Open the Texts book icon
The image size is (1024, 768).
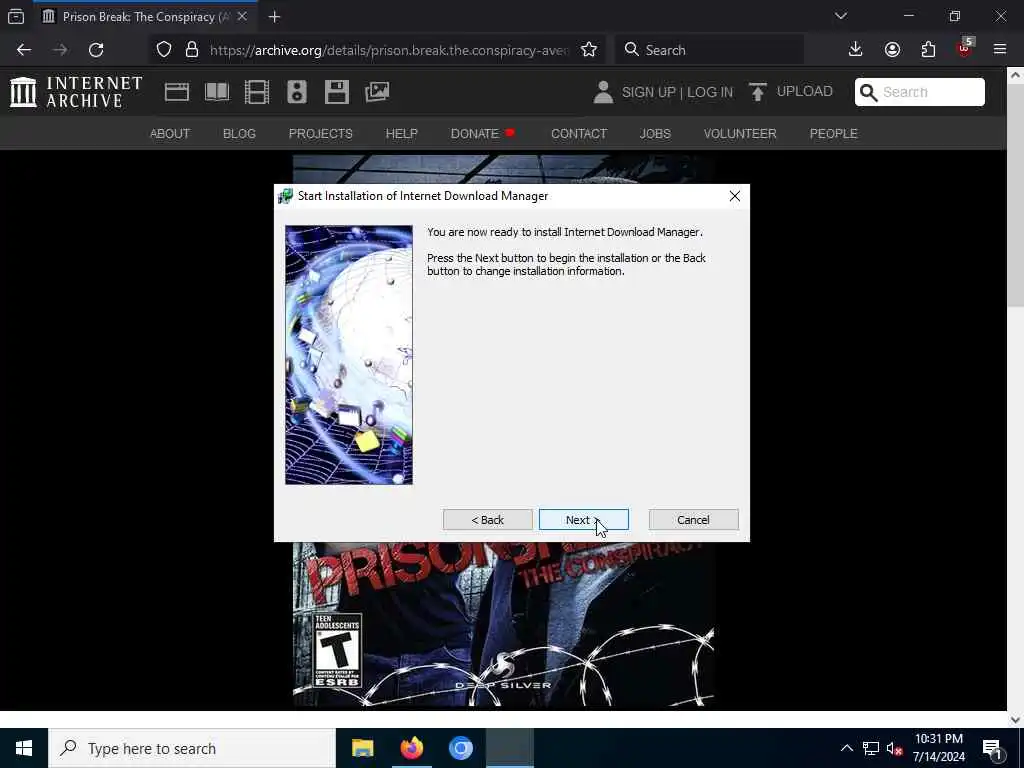[217, 92]
